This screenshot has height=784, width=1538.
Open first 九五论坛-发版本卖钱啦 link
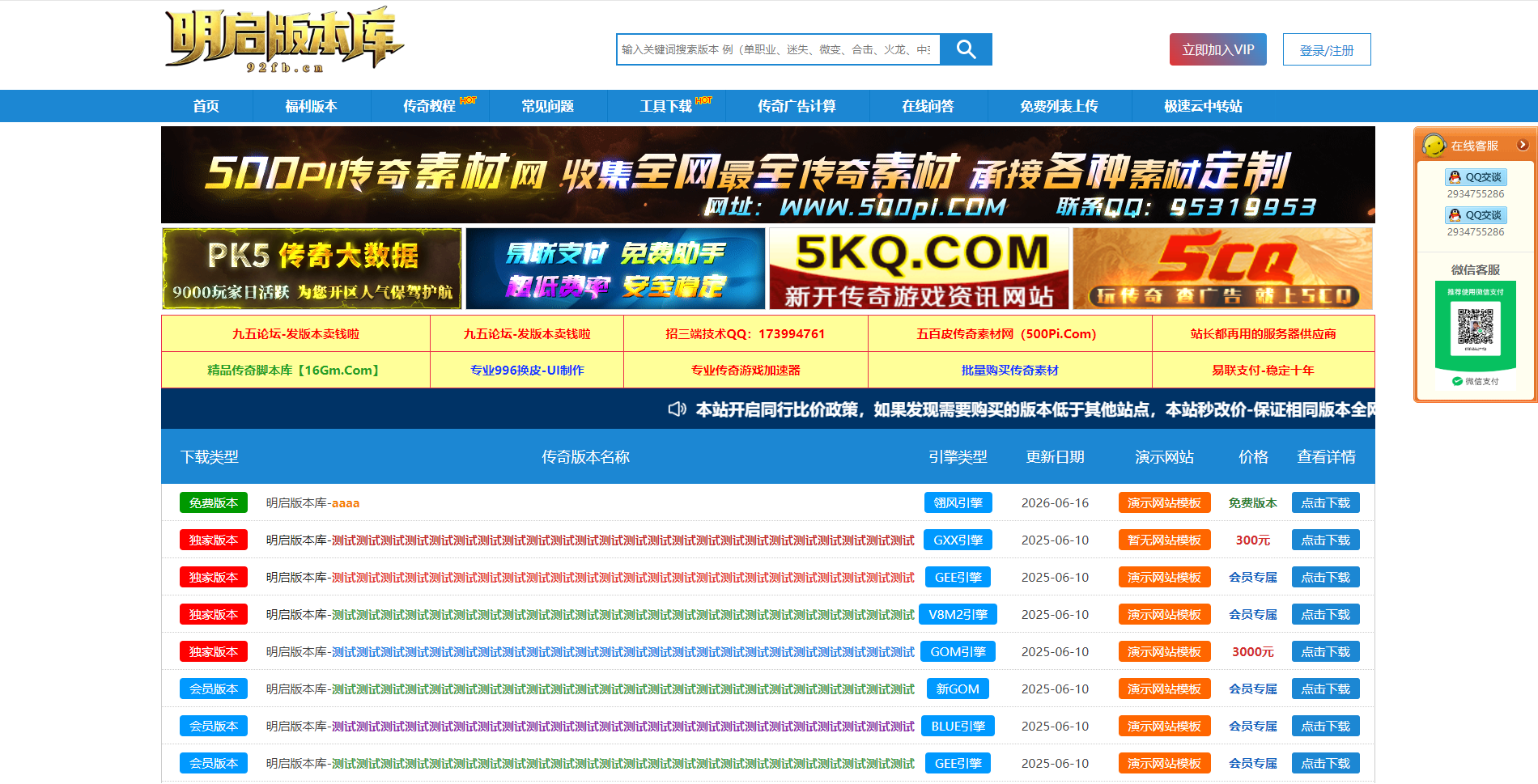pos(295,333)
